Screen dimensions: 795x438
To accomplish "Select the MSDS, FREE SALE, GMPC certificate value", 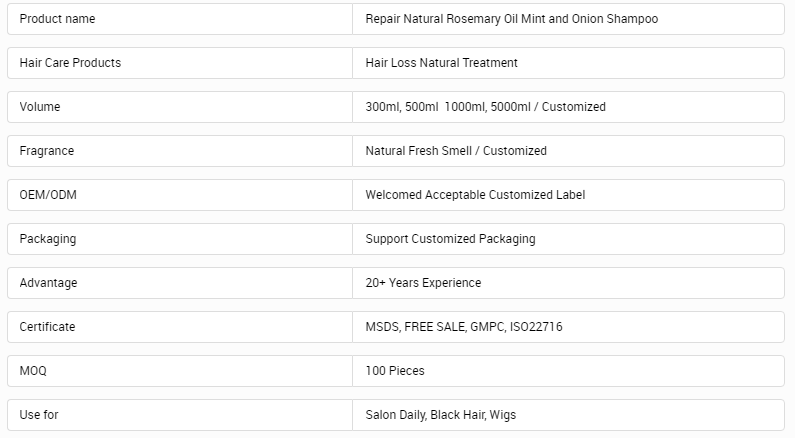I will tap(463, 327).
